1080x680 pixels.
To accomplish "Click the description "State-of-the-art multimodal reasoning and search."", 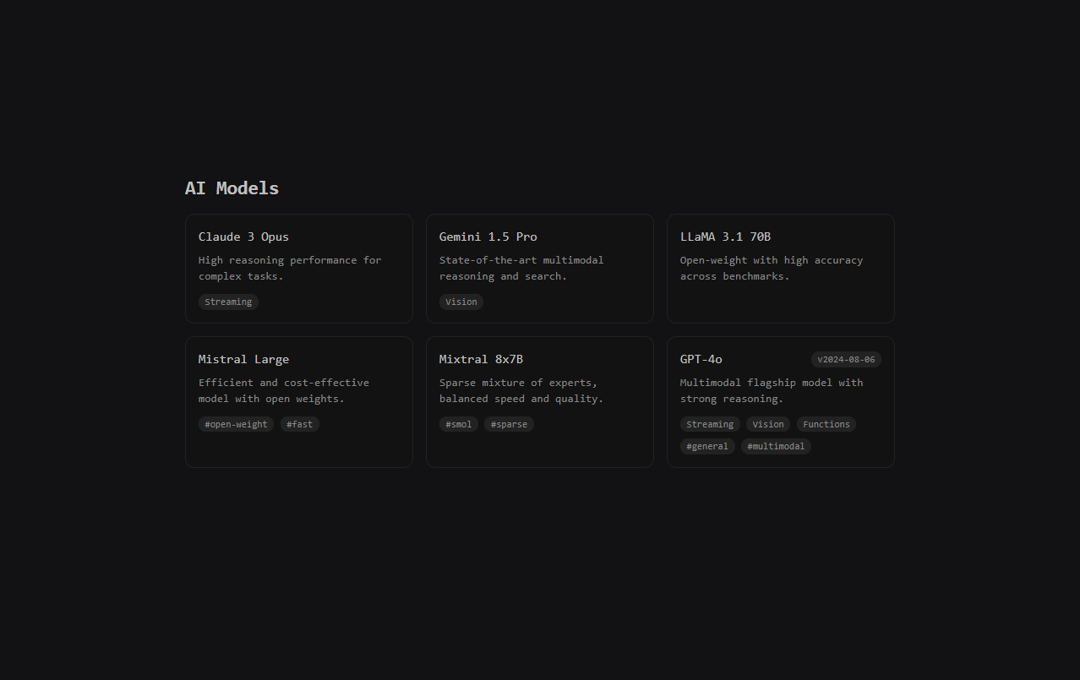I will pyautogui.click(x=521, y=268).
